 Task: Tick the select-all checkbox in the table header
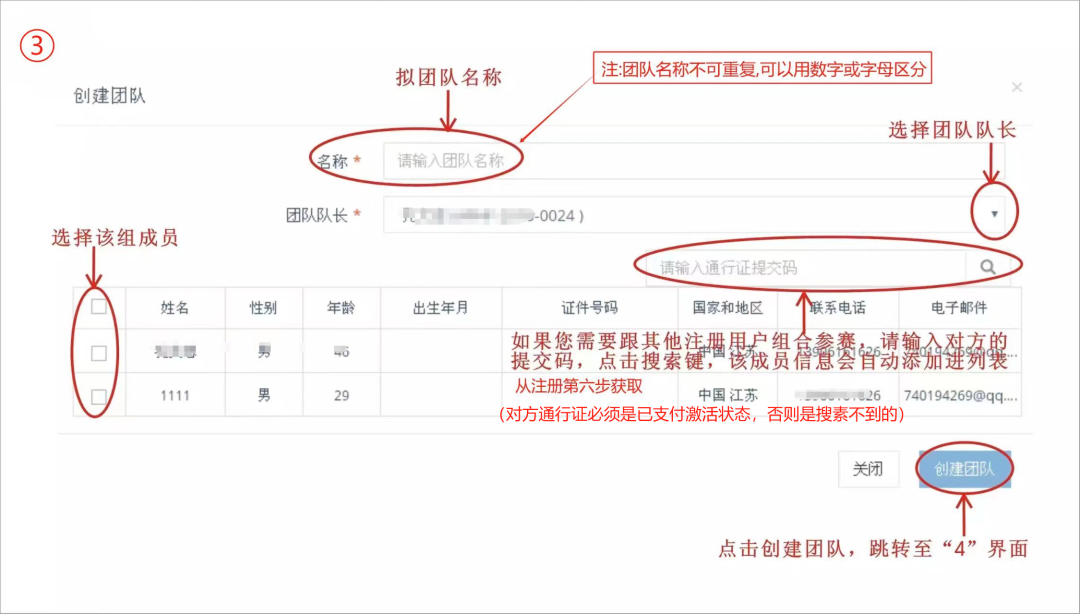[99, 307]
